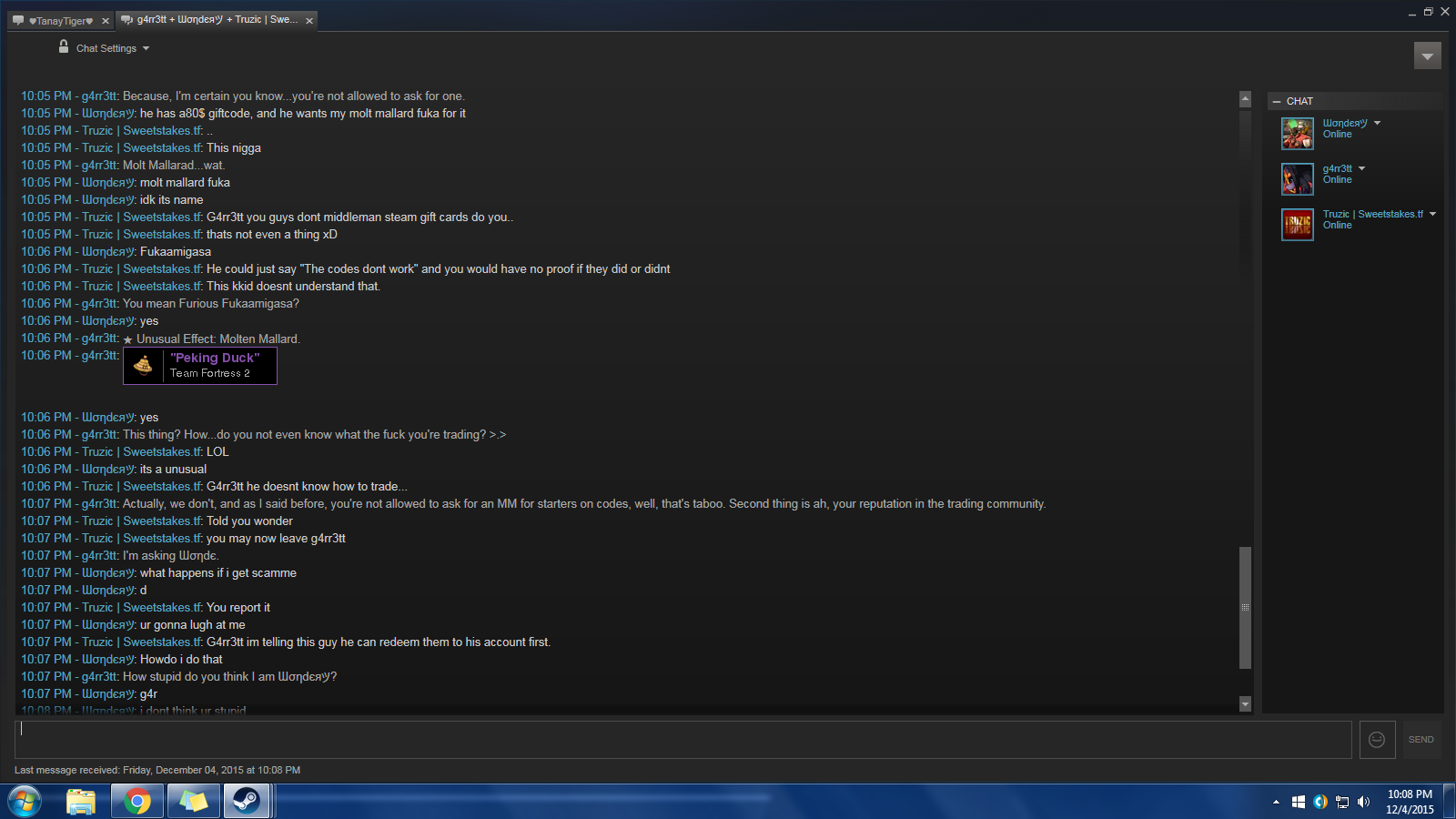Click the Windows Start orb
Image resolution: width=1456 pixels, height=819 pixels.
[x=25, y=802]
